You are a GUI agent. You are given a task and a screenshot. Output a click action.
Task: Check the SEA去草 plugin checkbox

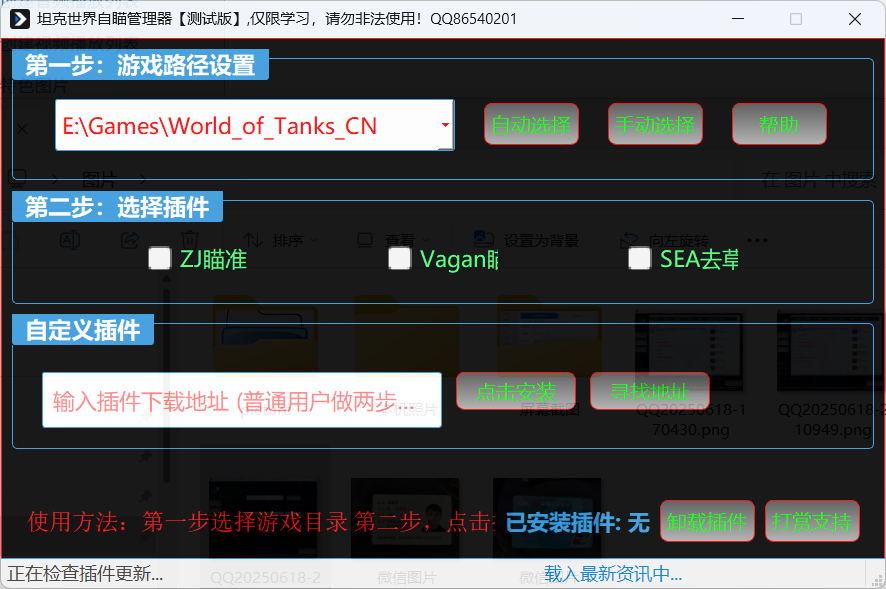click(640, 259)
